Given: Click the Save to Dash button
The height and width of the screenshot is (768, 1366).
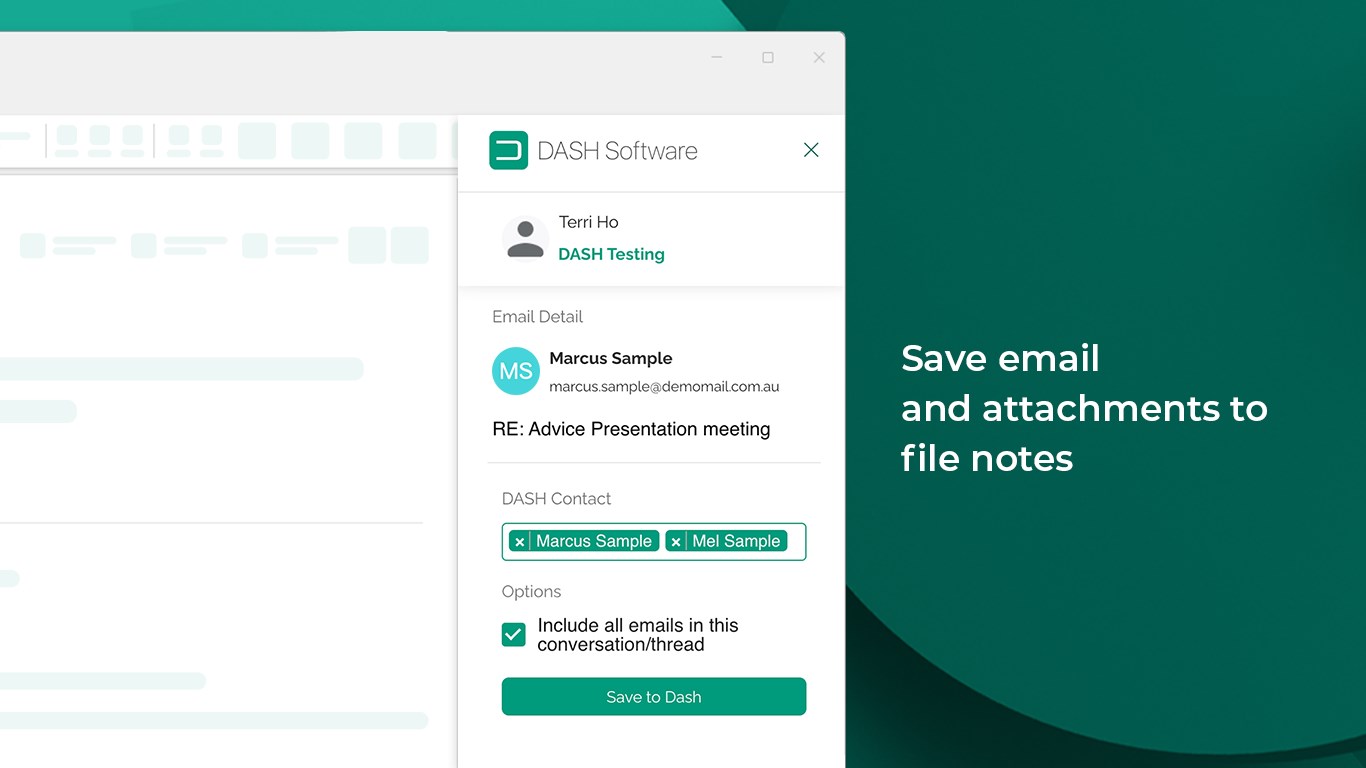Looking at the screenshot, I should (x=654, y=697).
